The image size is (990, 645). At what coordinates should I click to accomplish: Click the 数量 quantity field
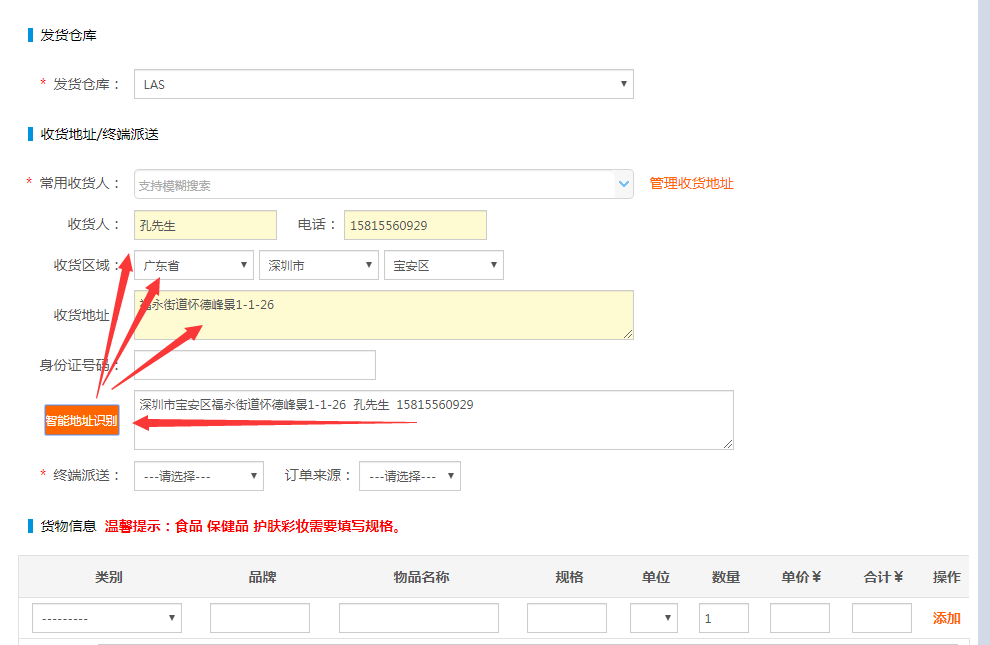coord(723,618)
